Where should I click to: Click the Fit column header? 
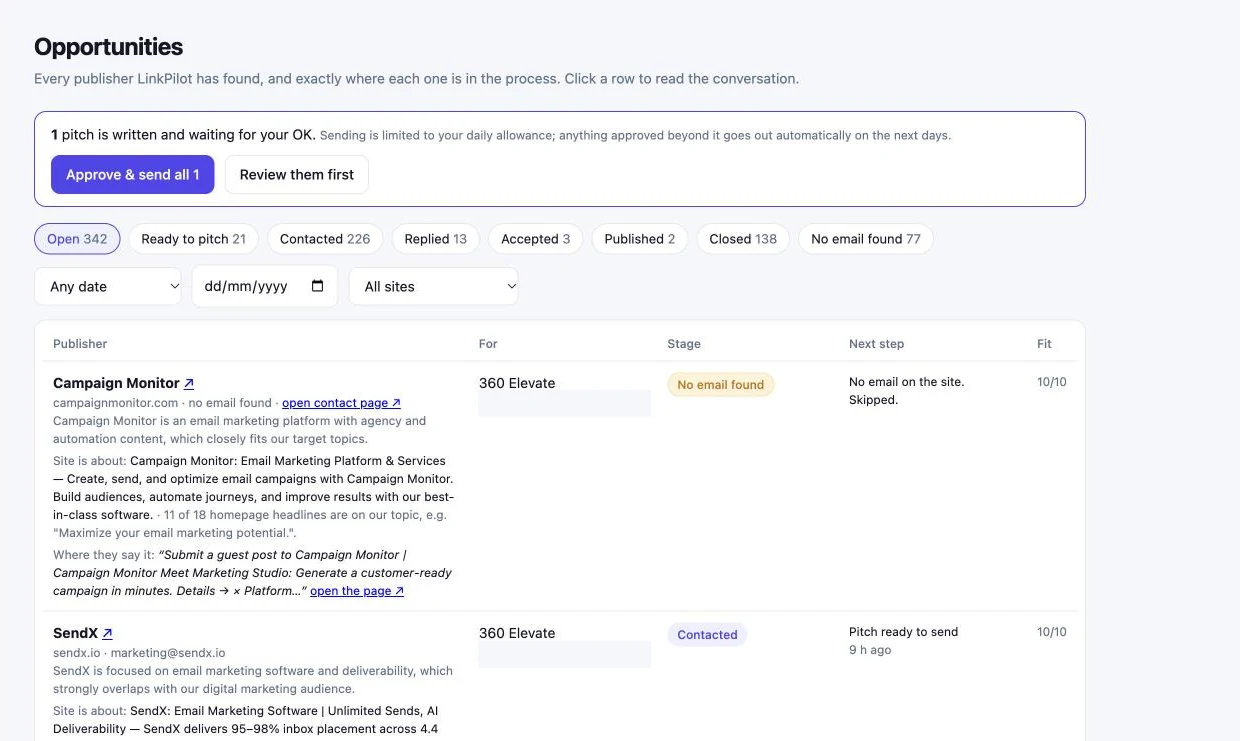click(x=1044, y=344)
